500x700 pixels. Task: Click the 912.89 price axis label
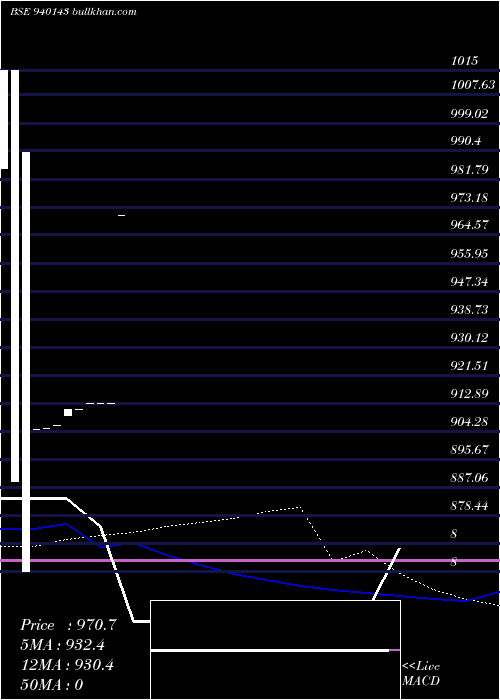[x=469, y=394]
